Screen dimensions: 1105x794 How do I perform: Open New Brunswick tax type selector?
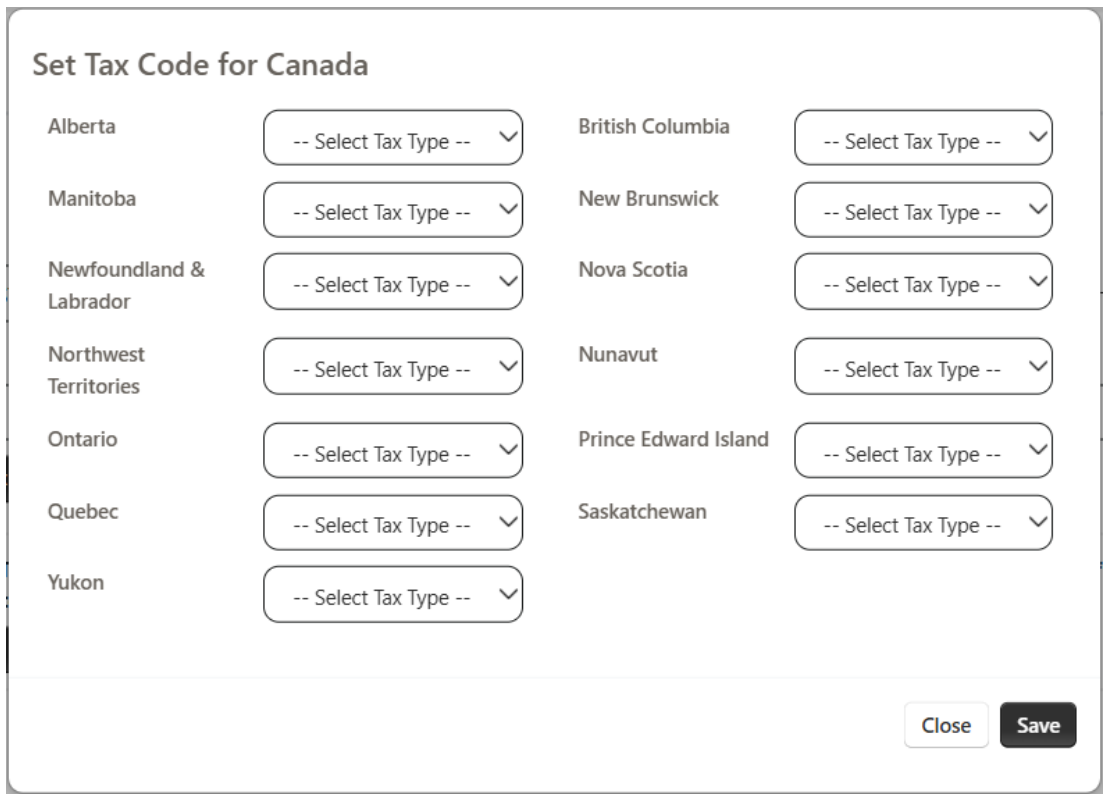[923, 210]
